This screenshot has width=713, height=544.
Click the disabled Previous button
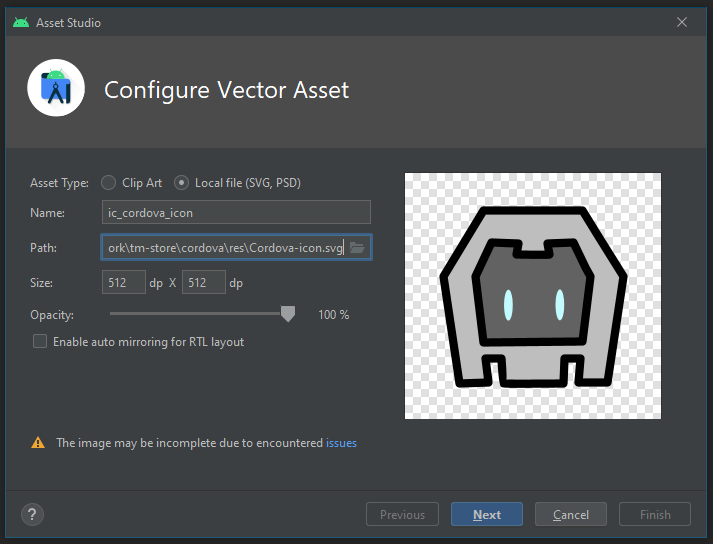[x=402, y=514]
